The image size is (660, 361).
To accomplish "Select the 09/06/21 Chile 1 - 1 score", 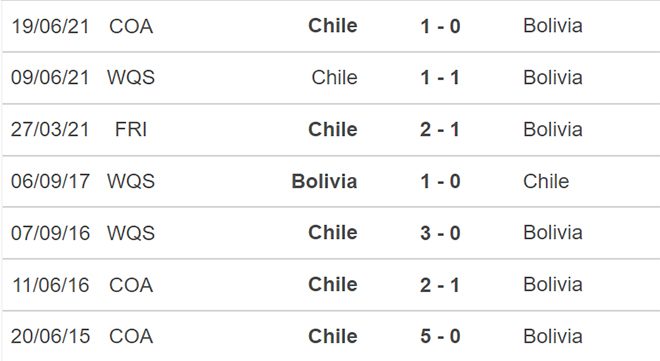I will click(x=440, y=78).
